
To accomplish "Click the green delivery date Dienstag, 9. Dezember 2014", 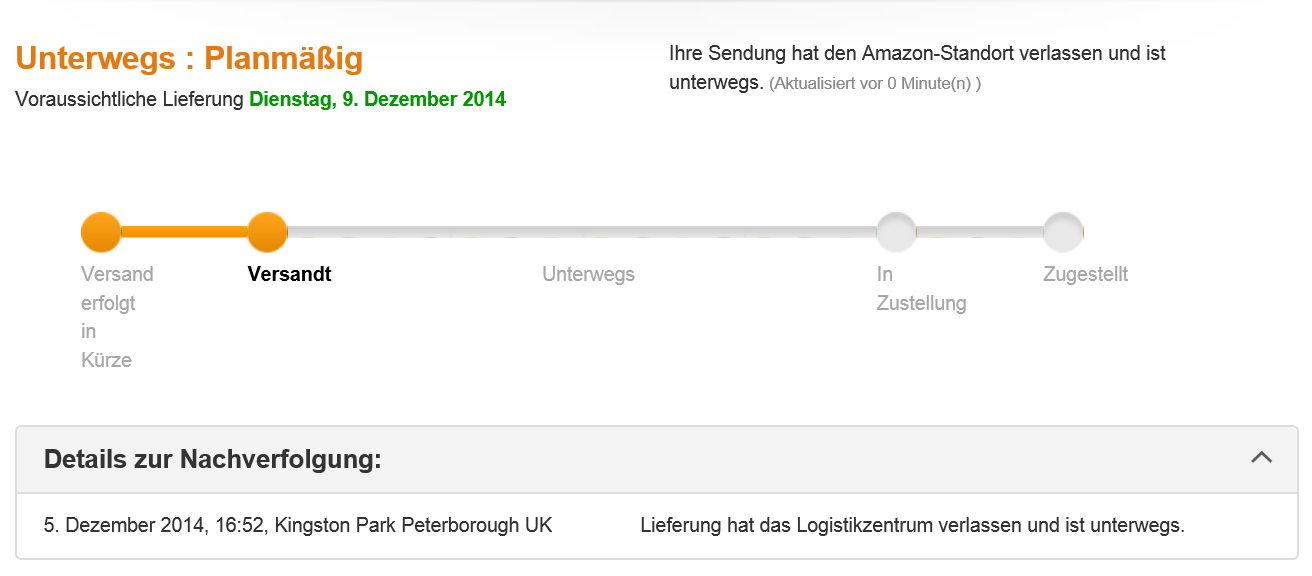I will coord(377,99).
